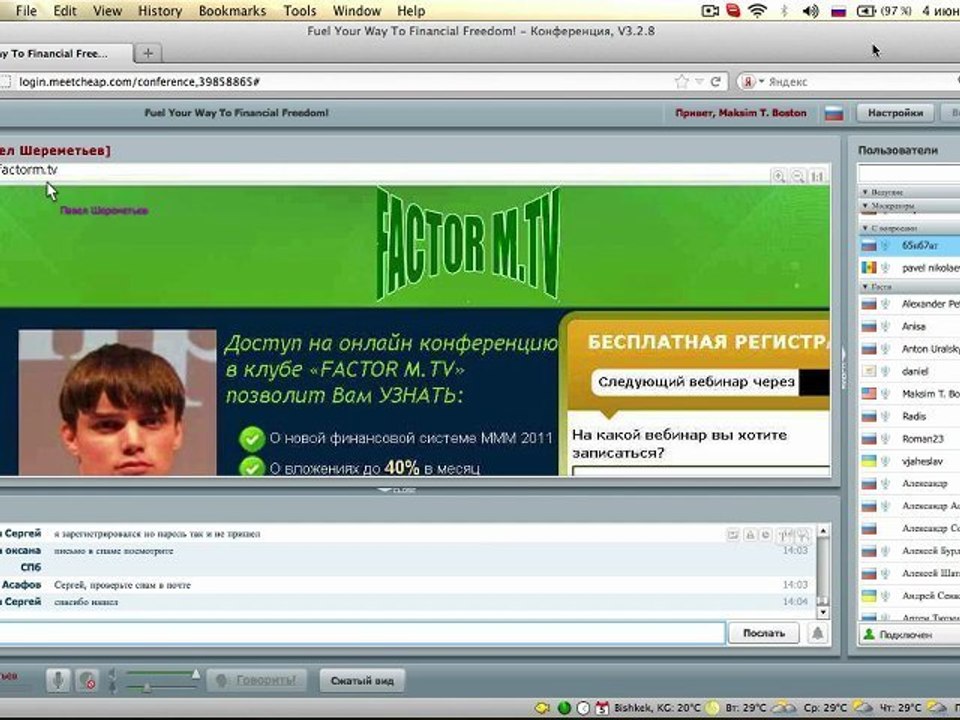Viewport: 960px width, 720px height.
Task: Toggle the microphone button
Action: pos(58,680)
